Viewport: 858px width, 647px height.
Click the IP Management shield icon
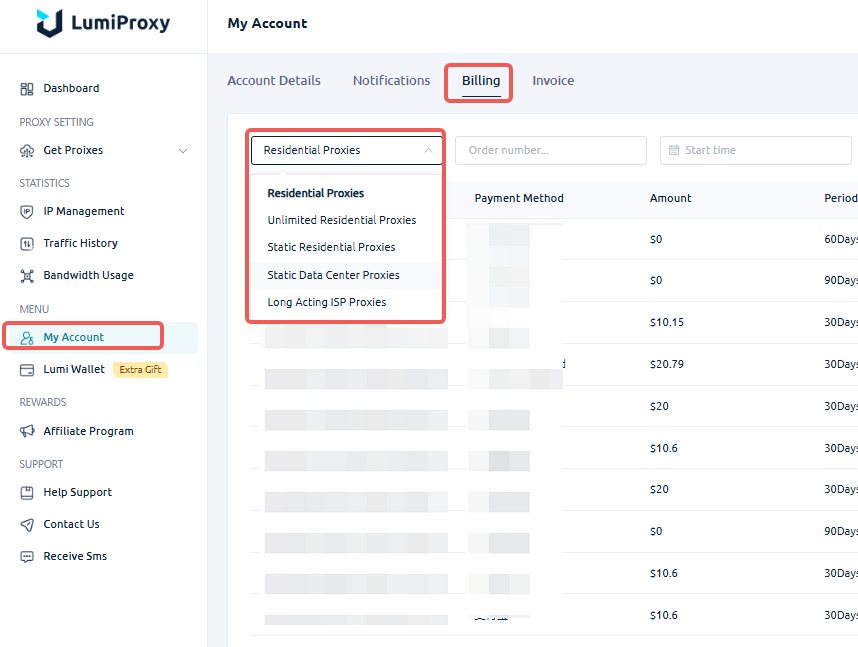27,212
